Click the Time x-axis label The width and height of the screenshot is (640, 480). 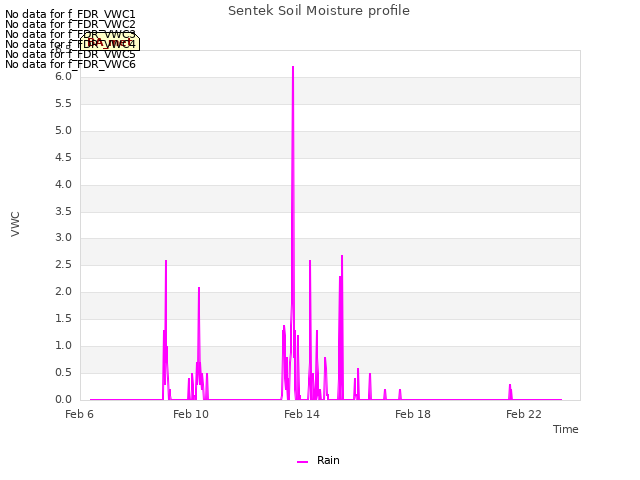tap(565, 429)
